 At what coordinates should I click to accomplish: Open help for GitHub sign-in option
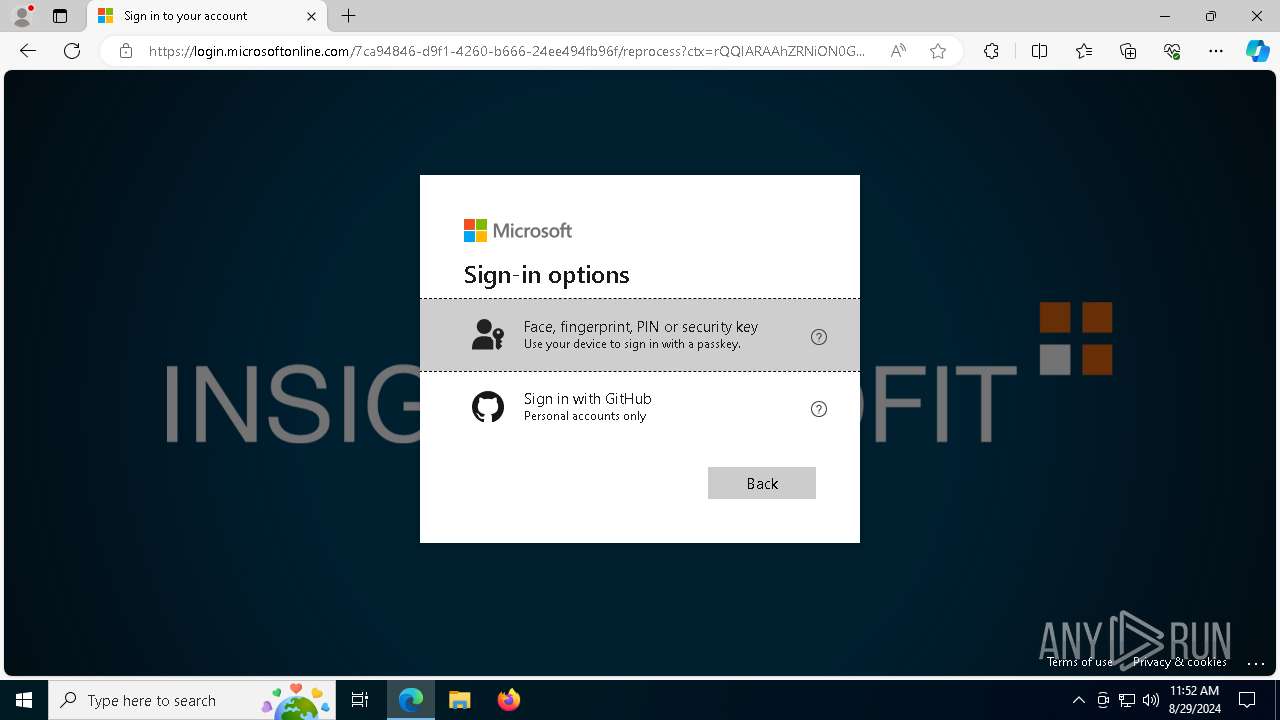[819, 409]
